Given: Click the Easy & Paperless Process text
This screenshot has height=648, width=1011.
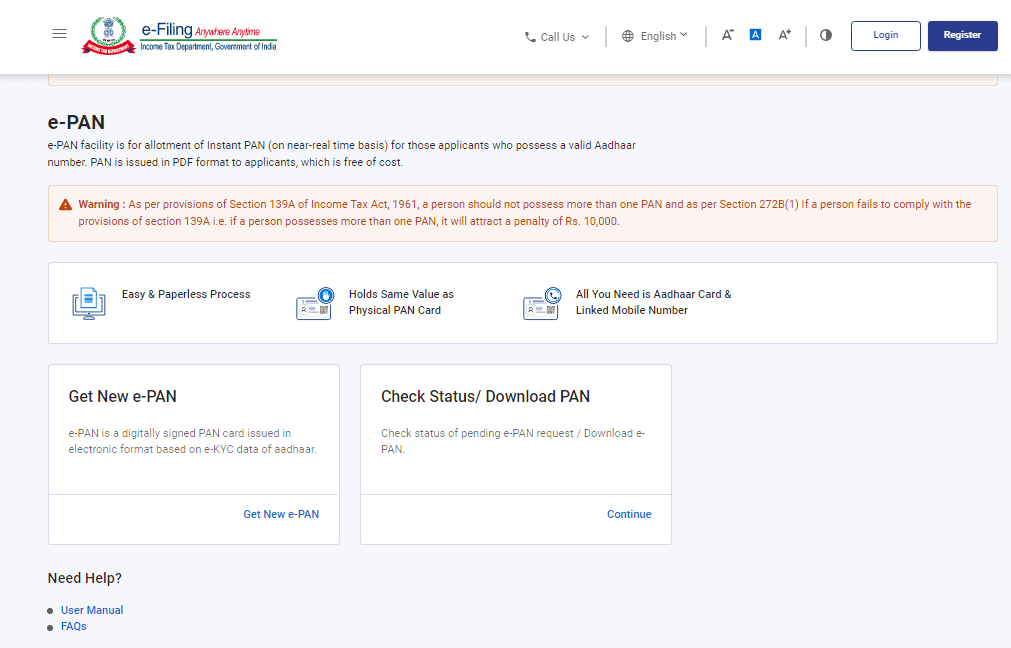Looking at the screenshot, I should click(x=186, y=294).
